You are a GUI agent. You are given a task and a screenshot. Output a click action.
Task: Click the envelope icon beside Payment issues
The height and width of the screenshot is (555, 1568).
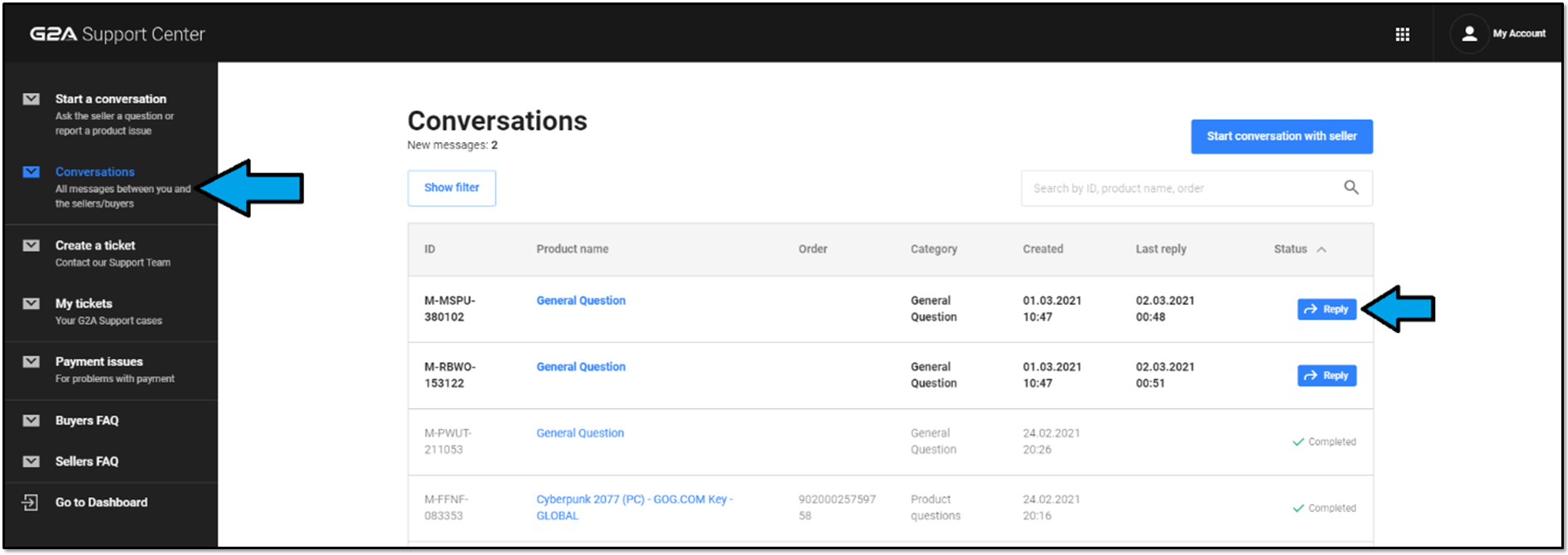coord(32,362)
